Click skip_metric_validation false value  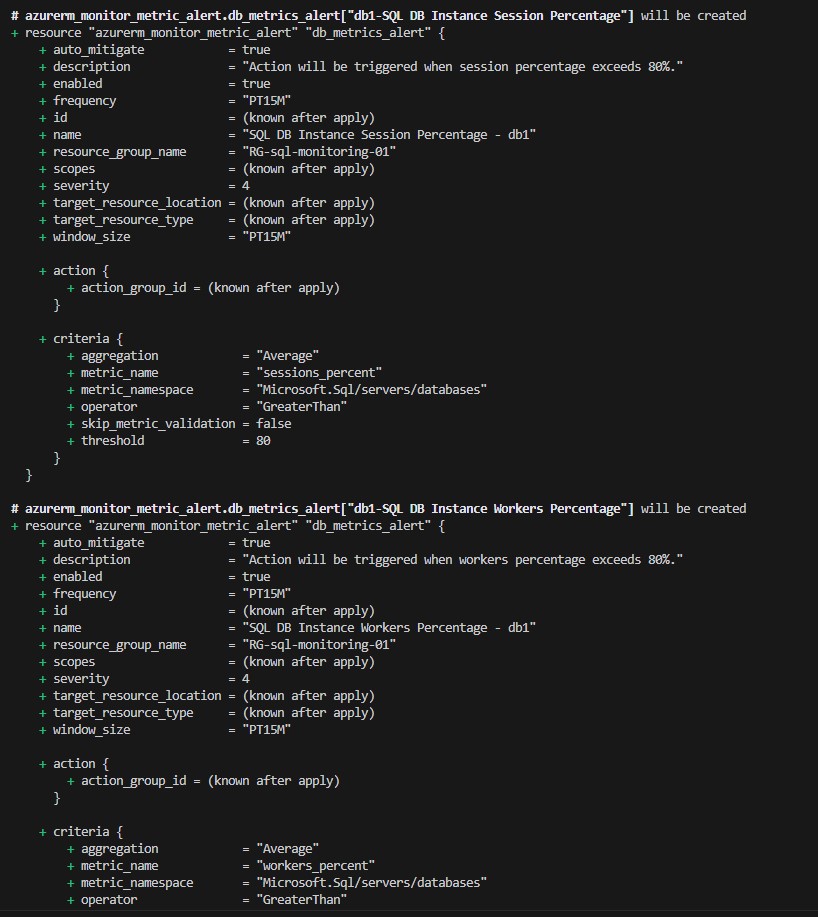pyautogui.click(x=274, y=423)
